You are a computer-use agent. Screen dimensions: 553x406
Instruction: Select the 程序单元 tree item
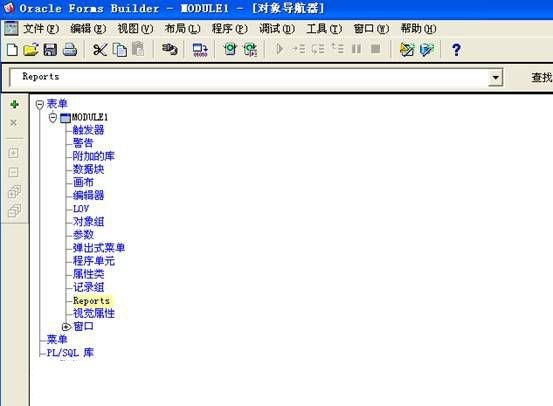tap(94, 261)
